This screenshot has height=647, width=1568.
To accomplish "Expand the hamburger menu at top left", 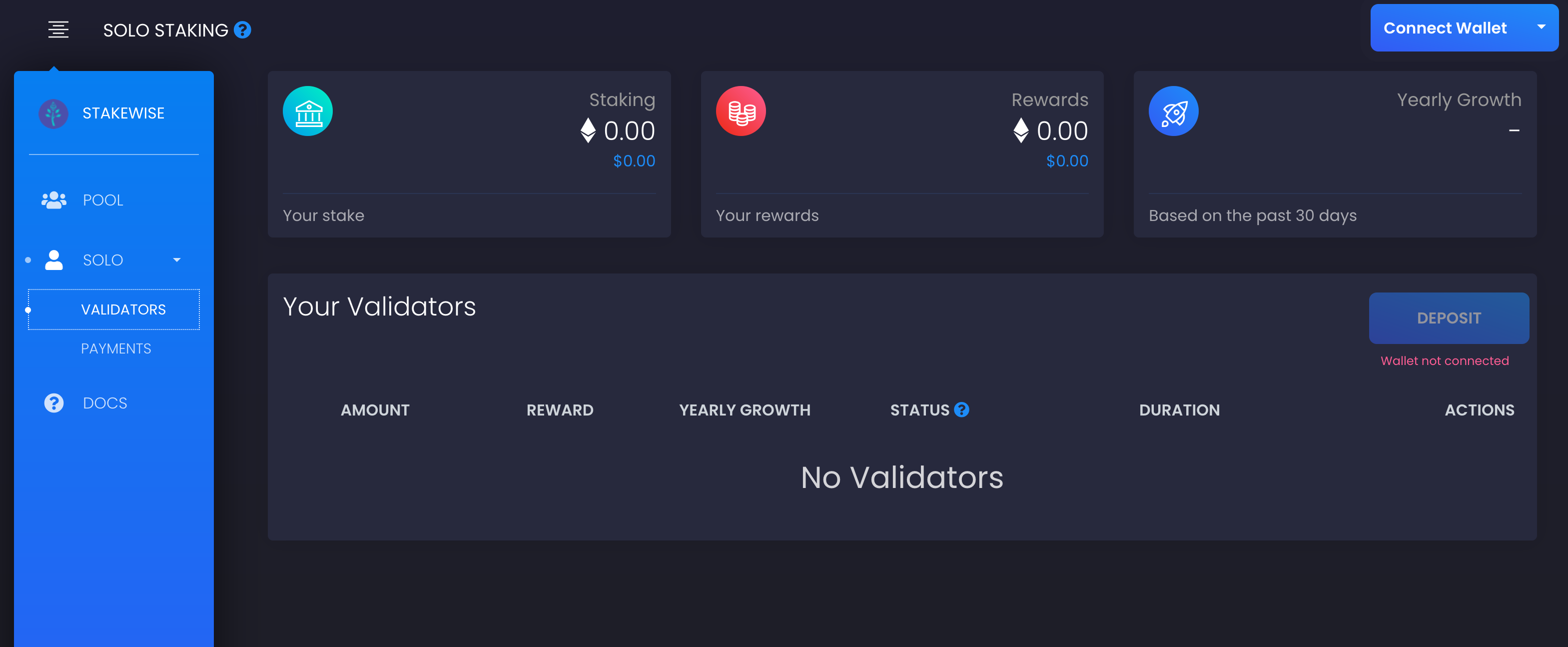I will coord(58,29).
